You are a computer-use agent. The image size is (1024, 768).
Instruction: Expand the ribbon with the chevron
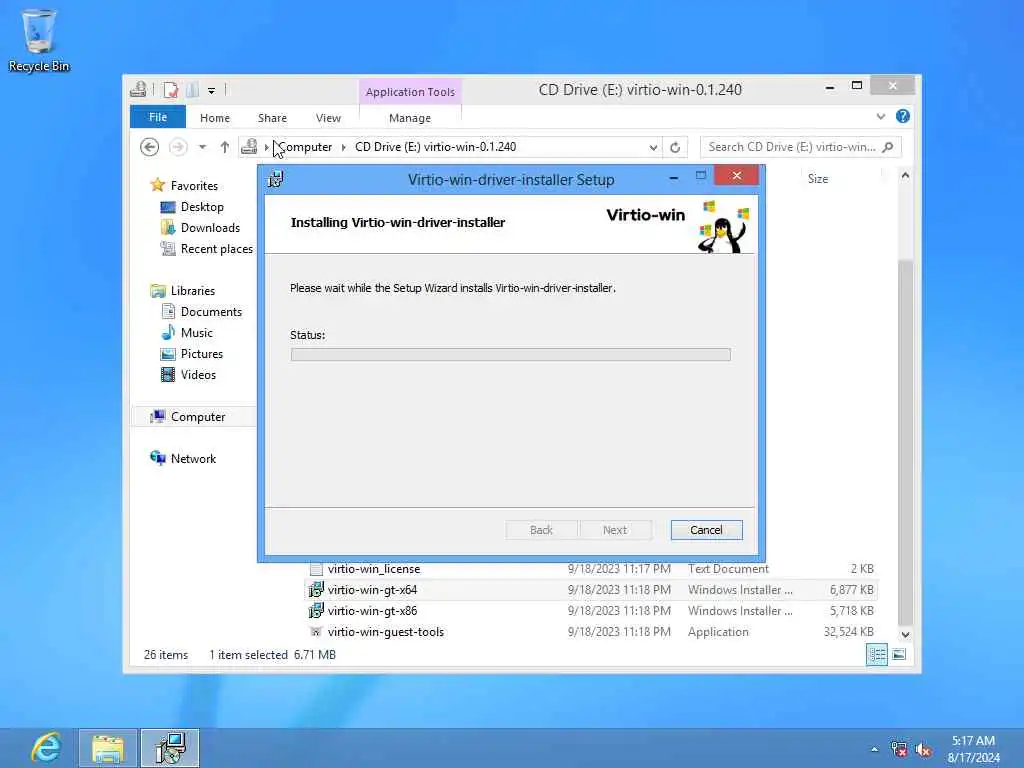coord(880,117)
